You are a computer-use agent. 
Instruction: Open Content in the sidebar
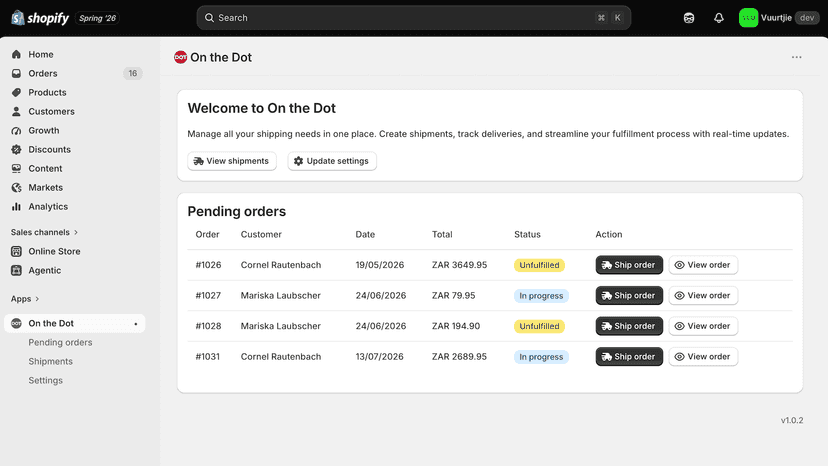(74, 169)
